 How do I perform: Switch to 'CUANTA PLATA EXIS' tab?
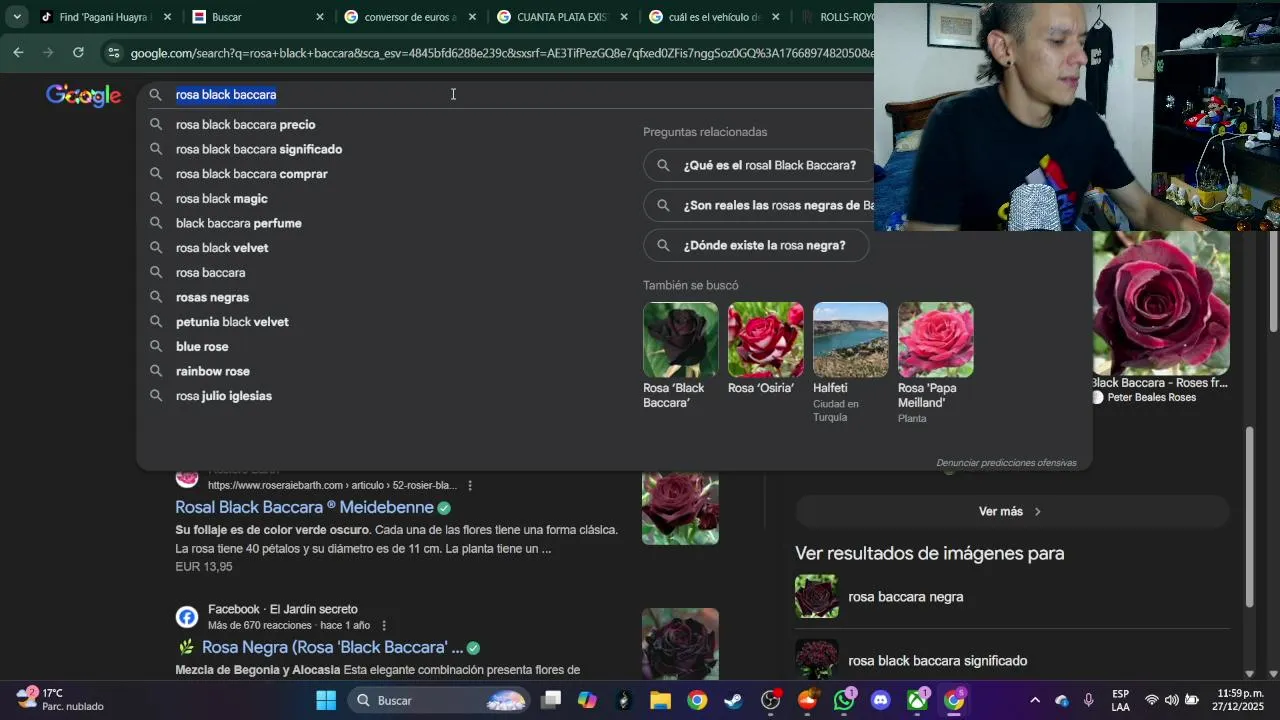560,17
